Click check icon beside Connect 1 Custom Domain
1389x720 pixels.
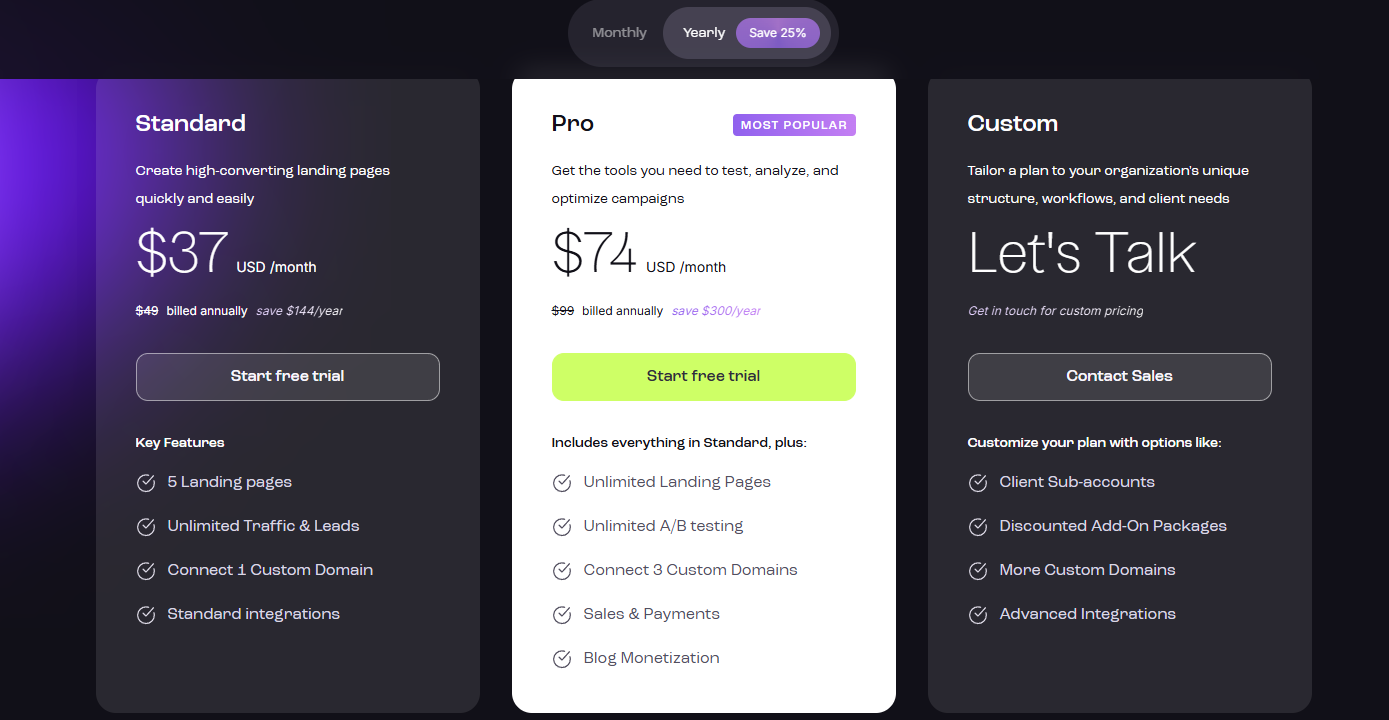(x=146, y=571)
